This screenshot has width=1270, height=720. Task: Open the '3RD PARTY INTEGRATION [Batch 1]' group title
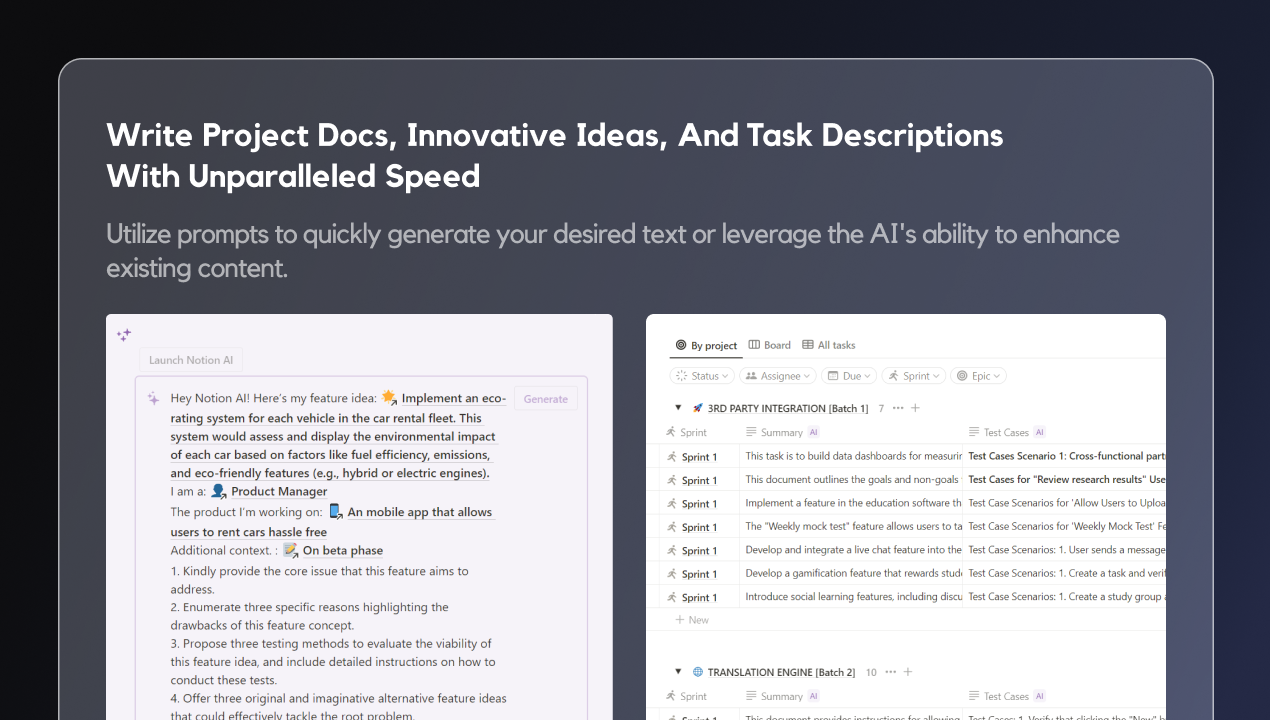point(788,408)
